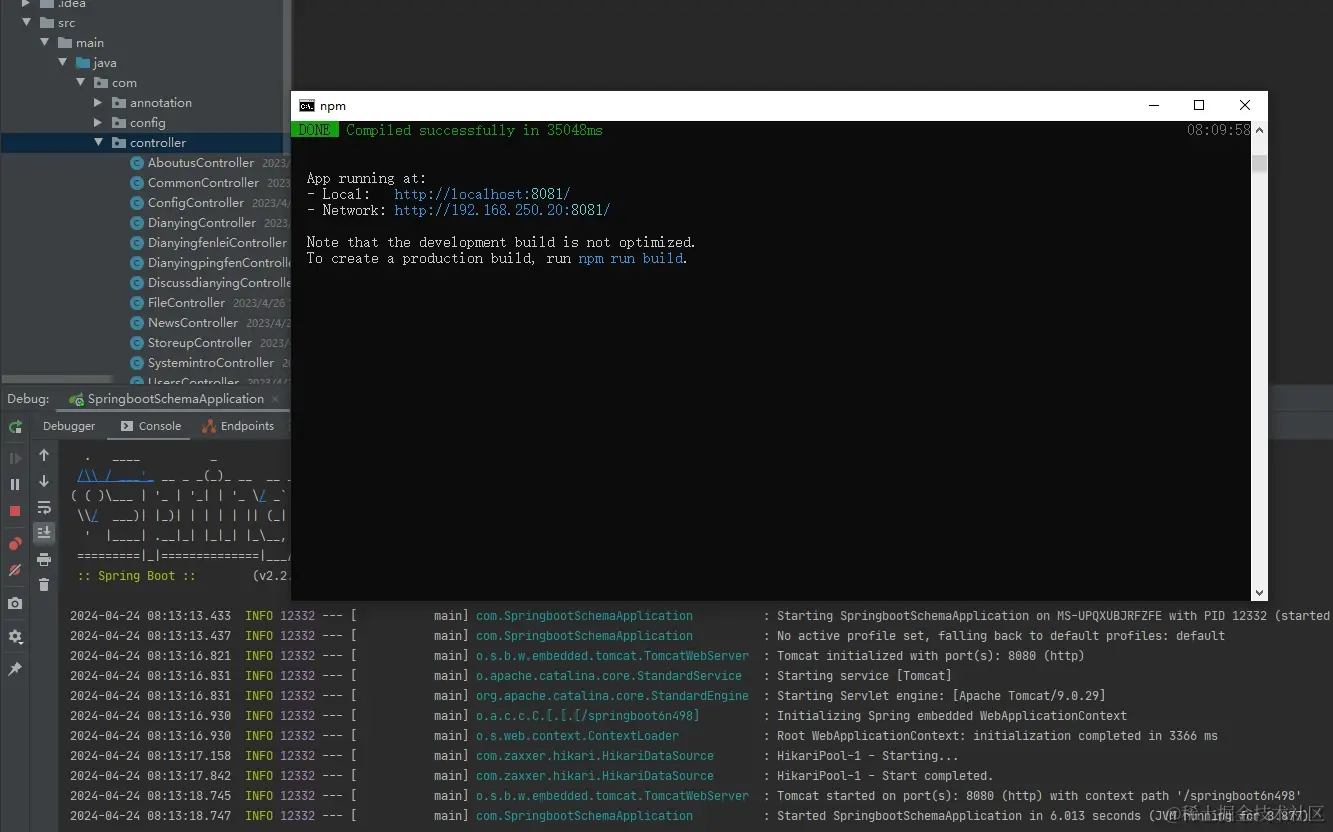The height and width of the screenshot is (832, 1333).
Task: Select AboutusController class icon
Action: pyautogui.click(x=138, y=163)
